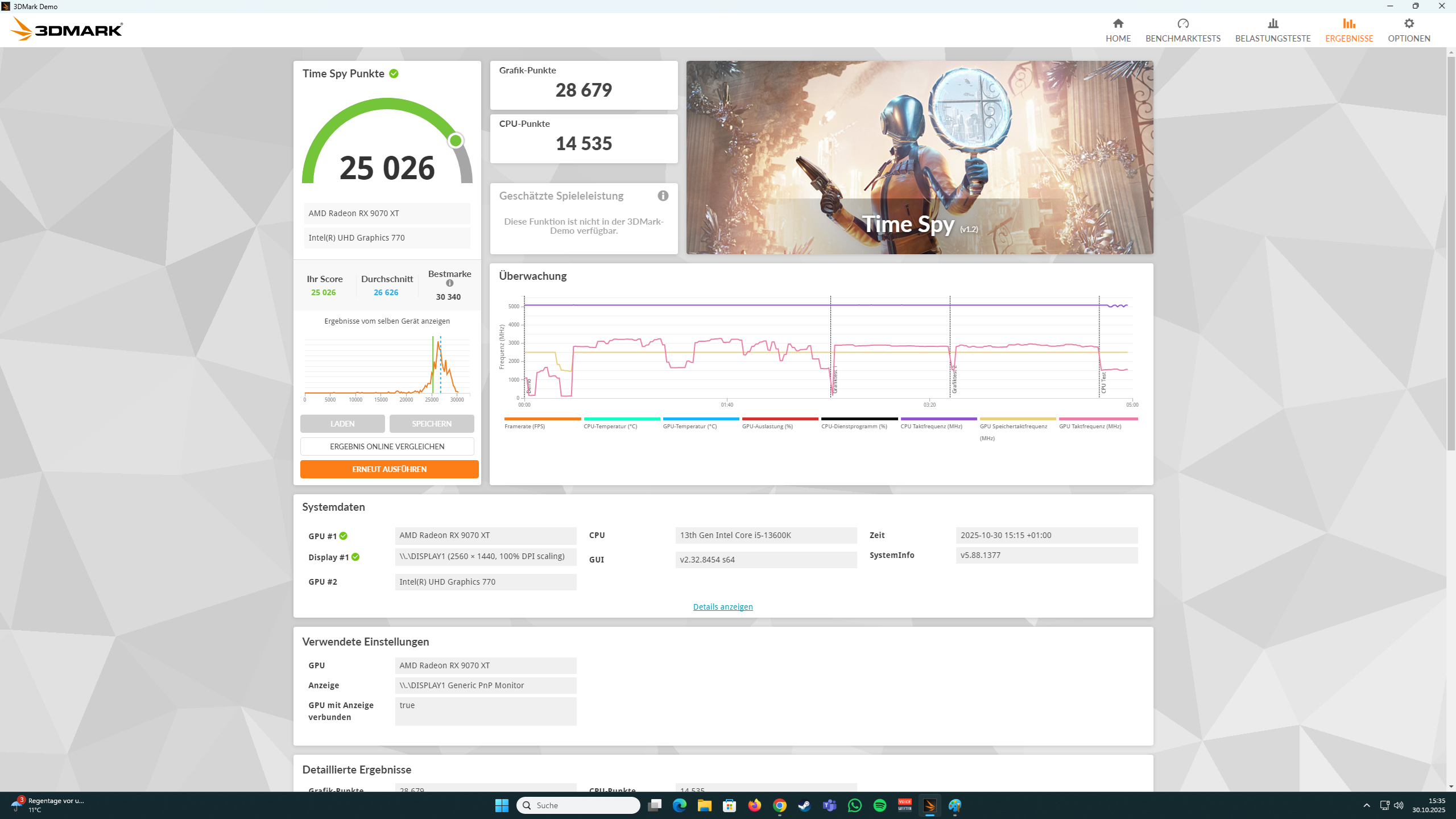Toggle Framerate (FPS) chart legend

coord(524,427)
